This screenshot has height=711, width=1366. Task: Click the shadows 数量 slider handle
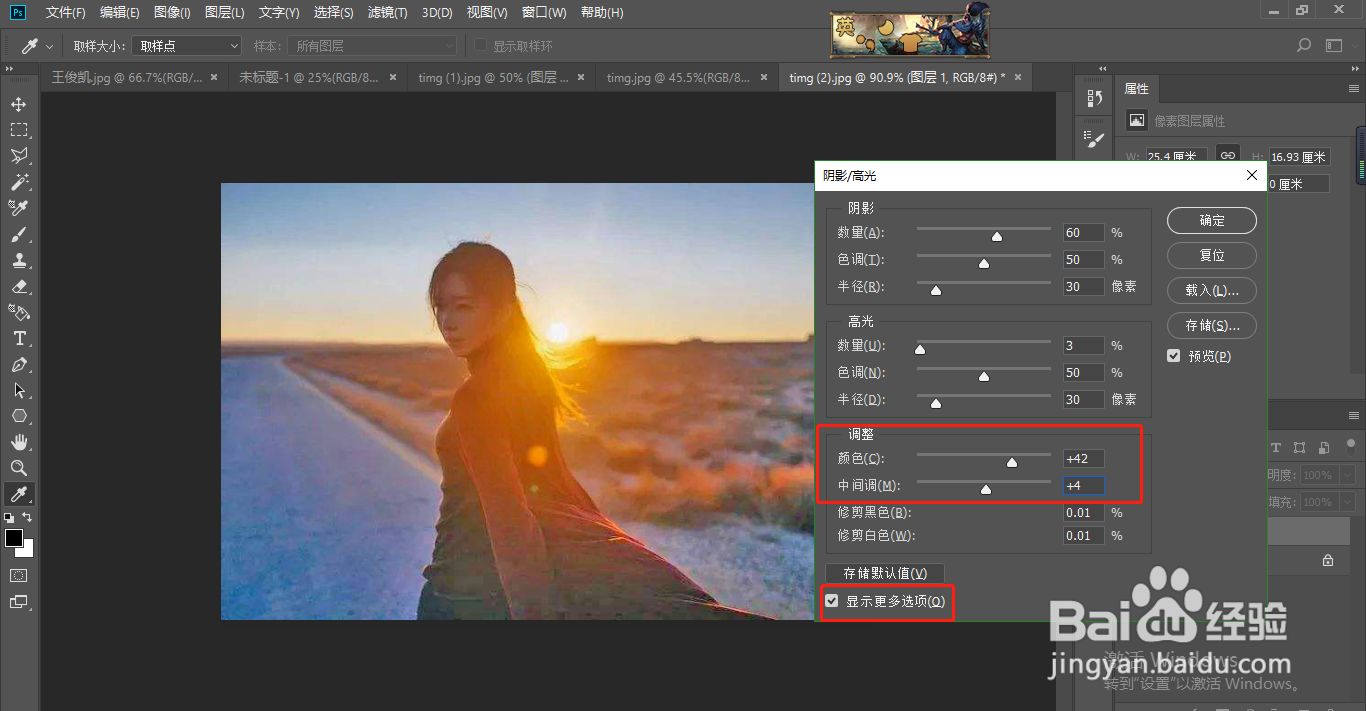[x=996, y=236]
